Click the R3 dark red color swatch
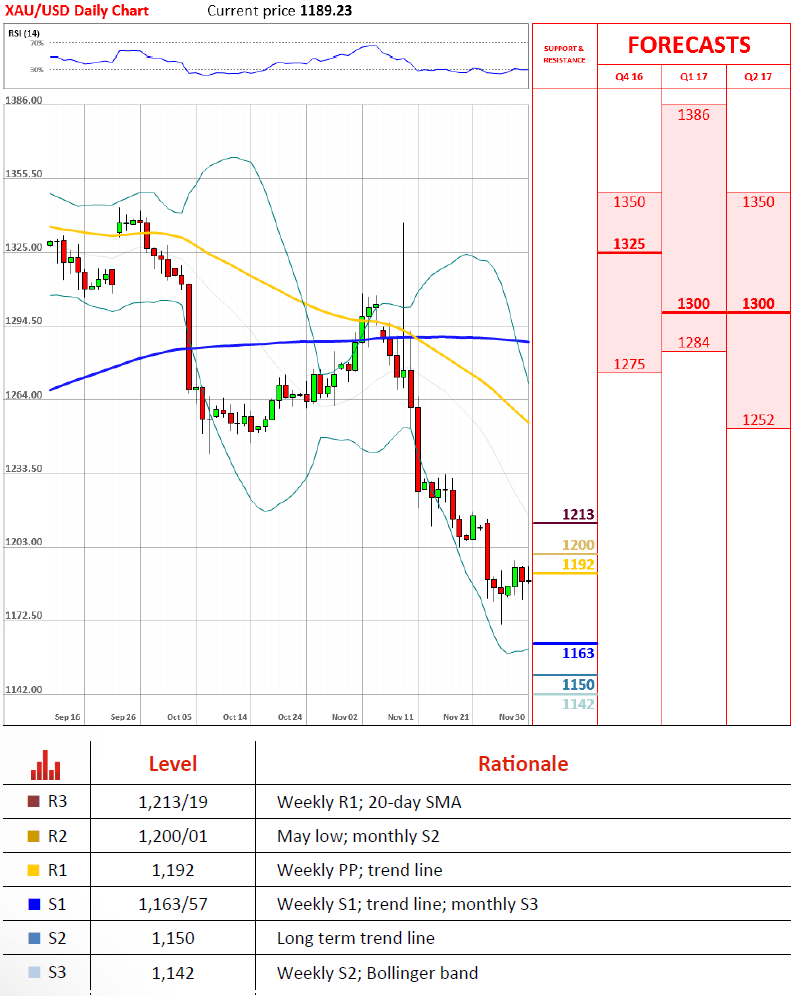Image resolution: width=799 pixels, height=996 pixels. pos(34,802)
